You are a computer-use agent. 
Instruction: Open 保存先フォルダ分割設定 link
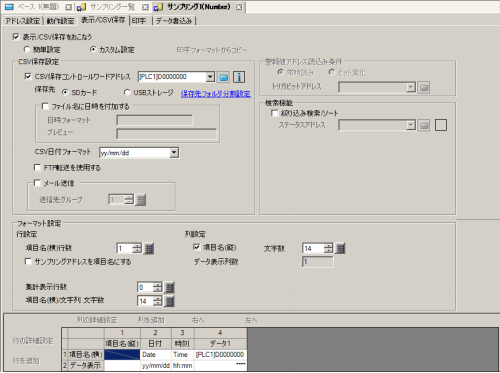click(216, 94)
